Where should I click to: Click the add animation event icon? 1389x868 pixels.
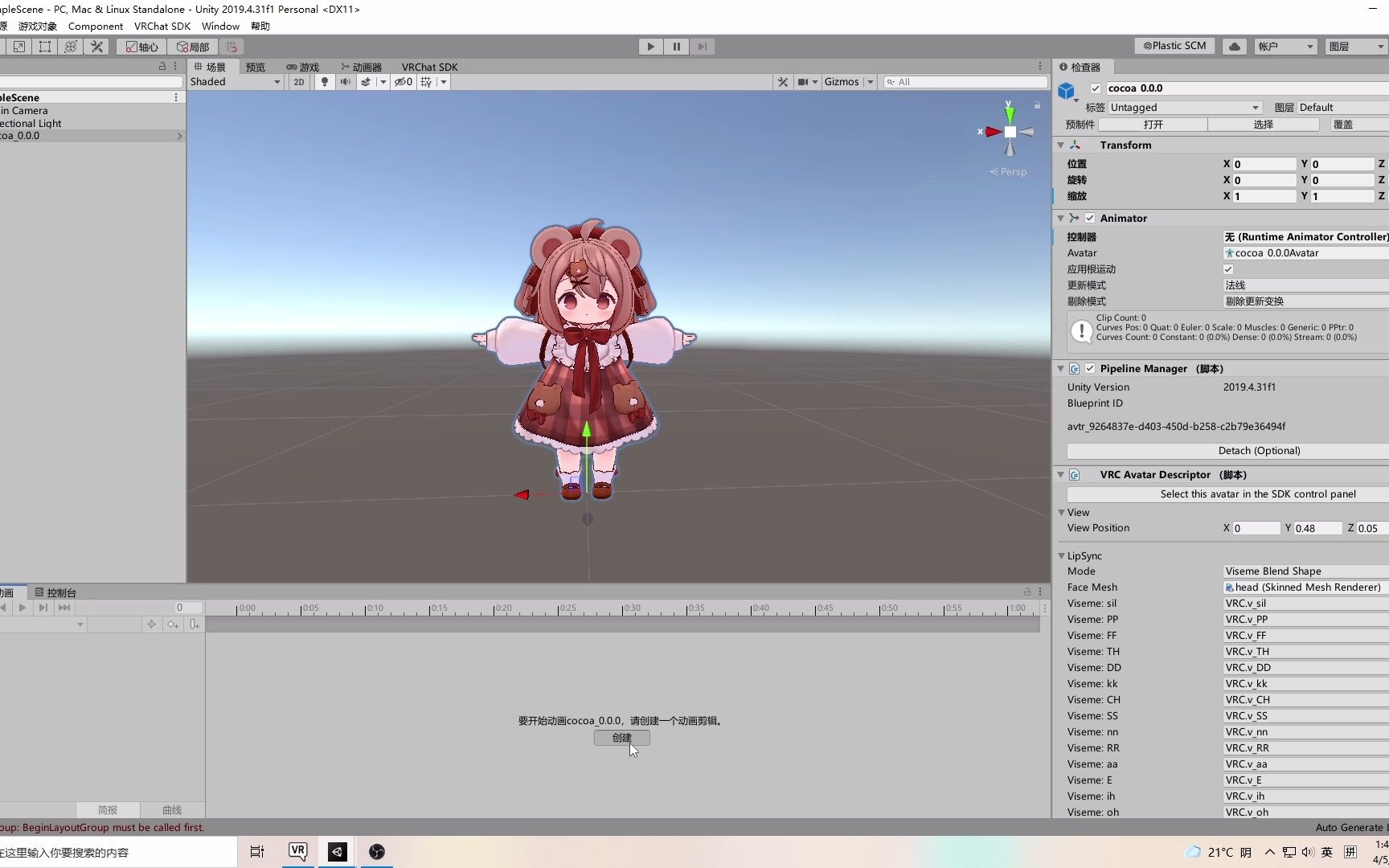pyautogui.click(x=194, y=624)
